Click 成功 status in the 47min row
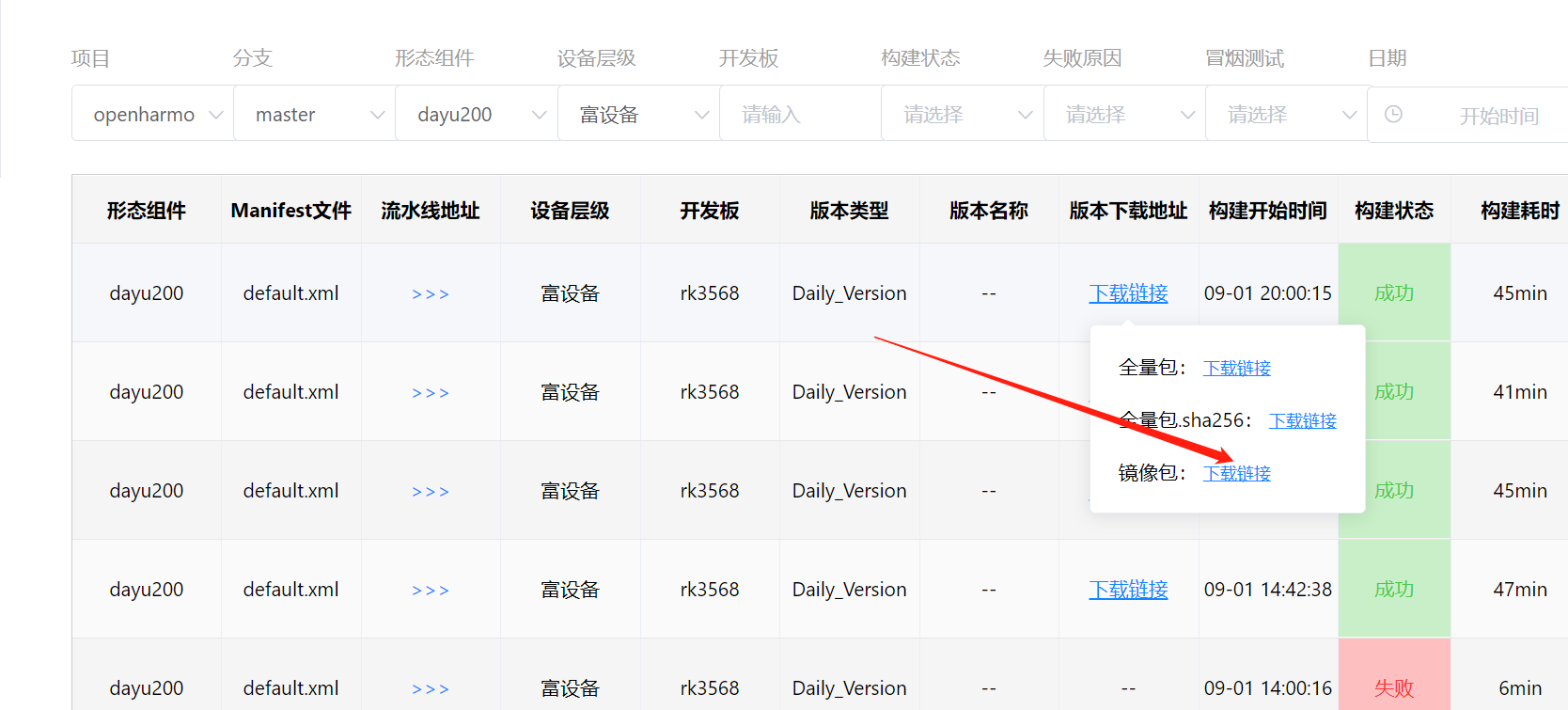This screenshot has width=1568, height=710. pos(1394,590)
